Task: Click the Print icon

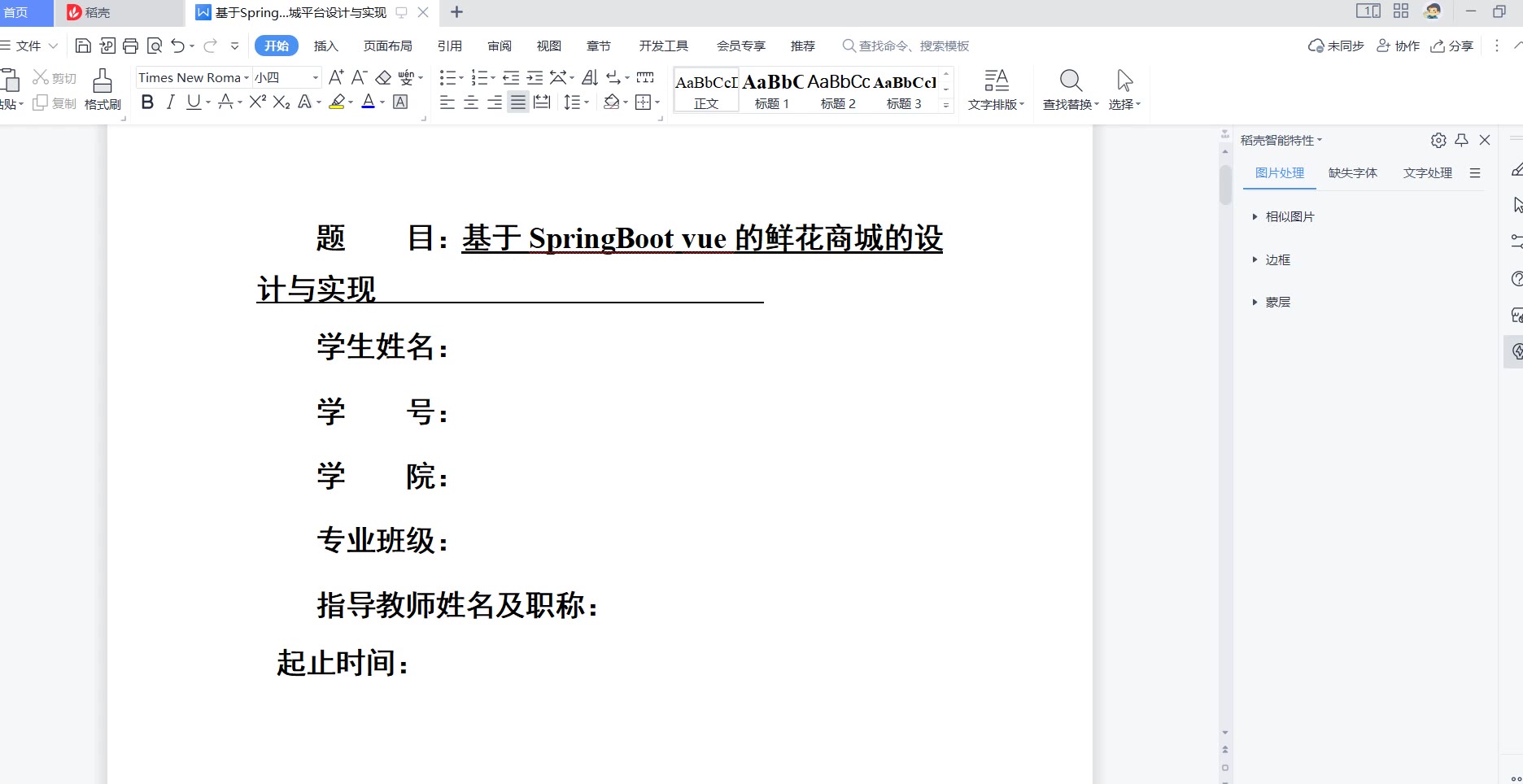Action: (130, 46)
